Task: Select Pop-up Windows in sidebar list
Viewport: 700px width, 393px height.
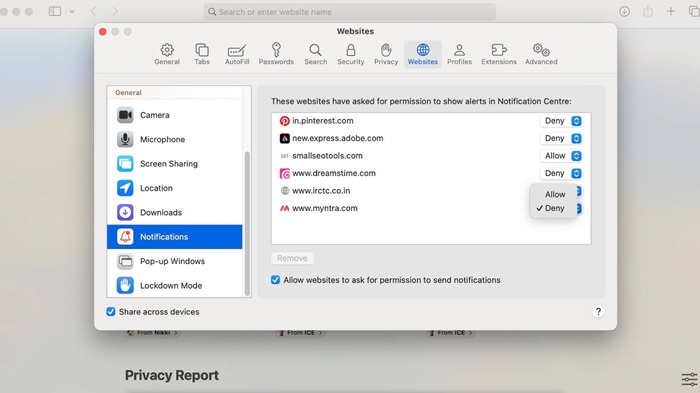Action: tap(175, 261)
